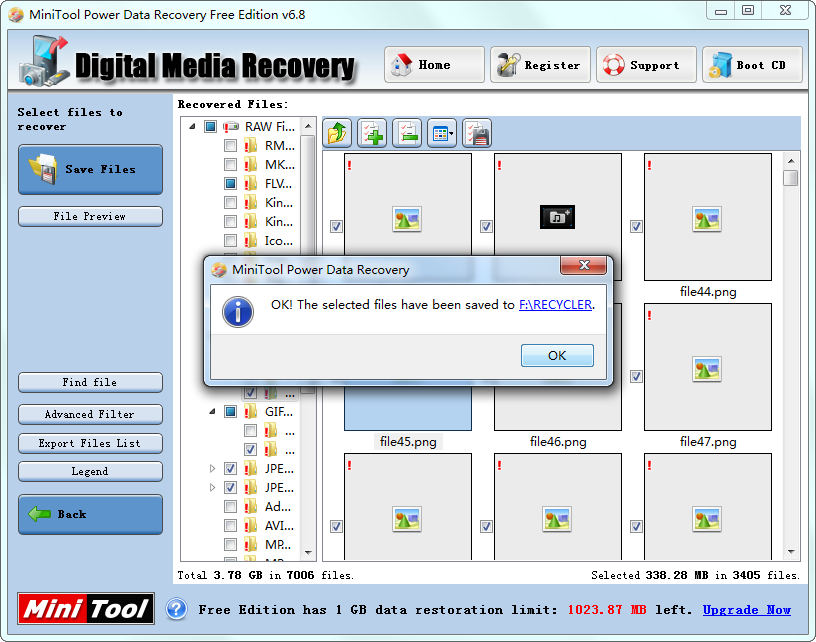Image resolution: width=816 pixels, height=642 pixels.
Task: Select the file44.png thumbnail
Action: [708, 217]
